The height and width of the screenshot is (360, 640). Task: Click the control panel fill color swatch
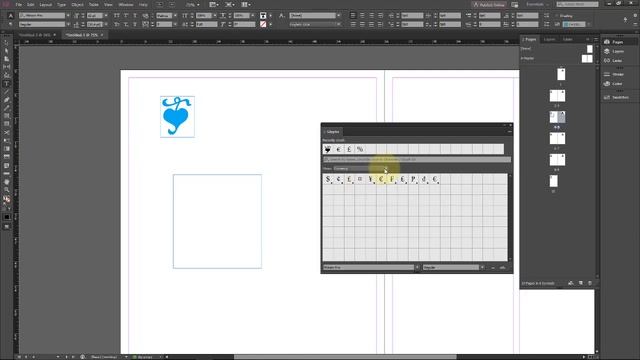pyautogui.click(x=263, y=16)
